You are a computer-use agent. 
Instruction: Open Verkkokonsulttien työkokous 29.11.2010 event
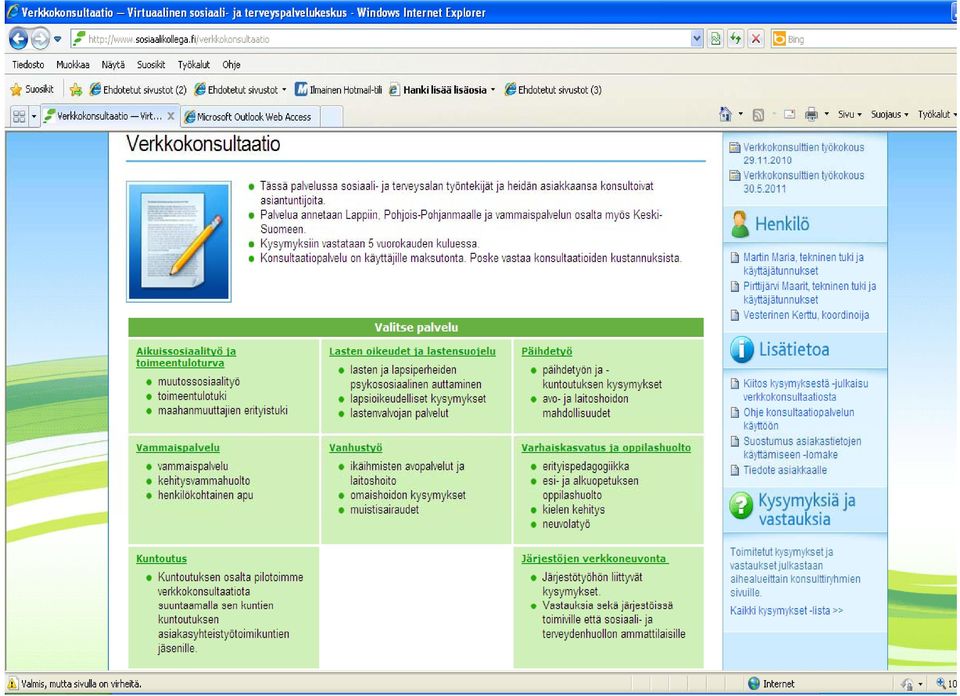coord(803,154)
